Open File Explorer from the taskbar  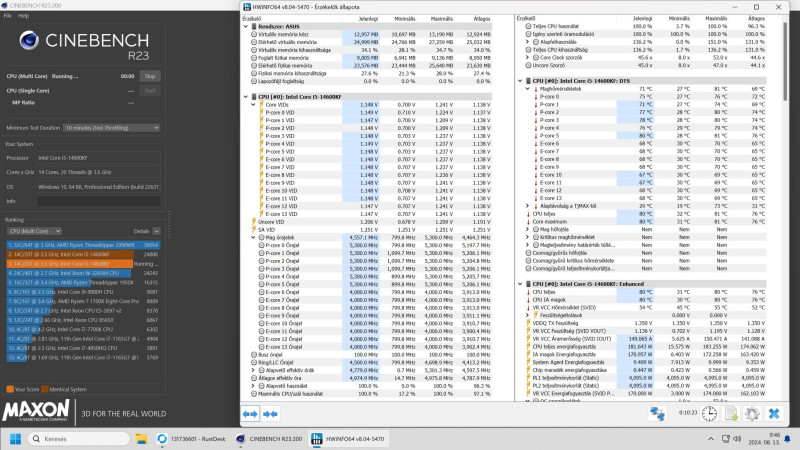[141, 439]
